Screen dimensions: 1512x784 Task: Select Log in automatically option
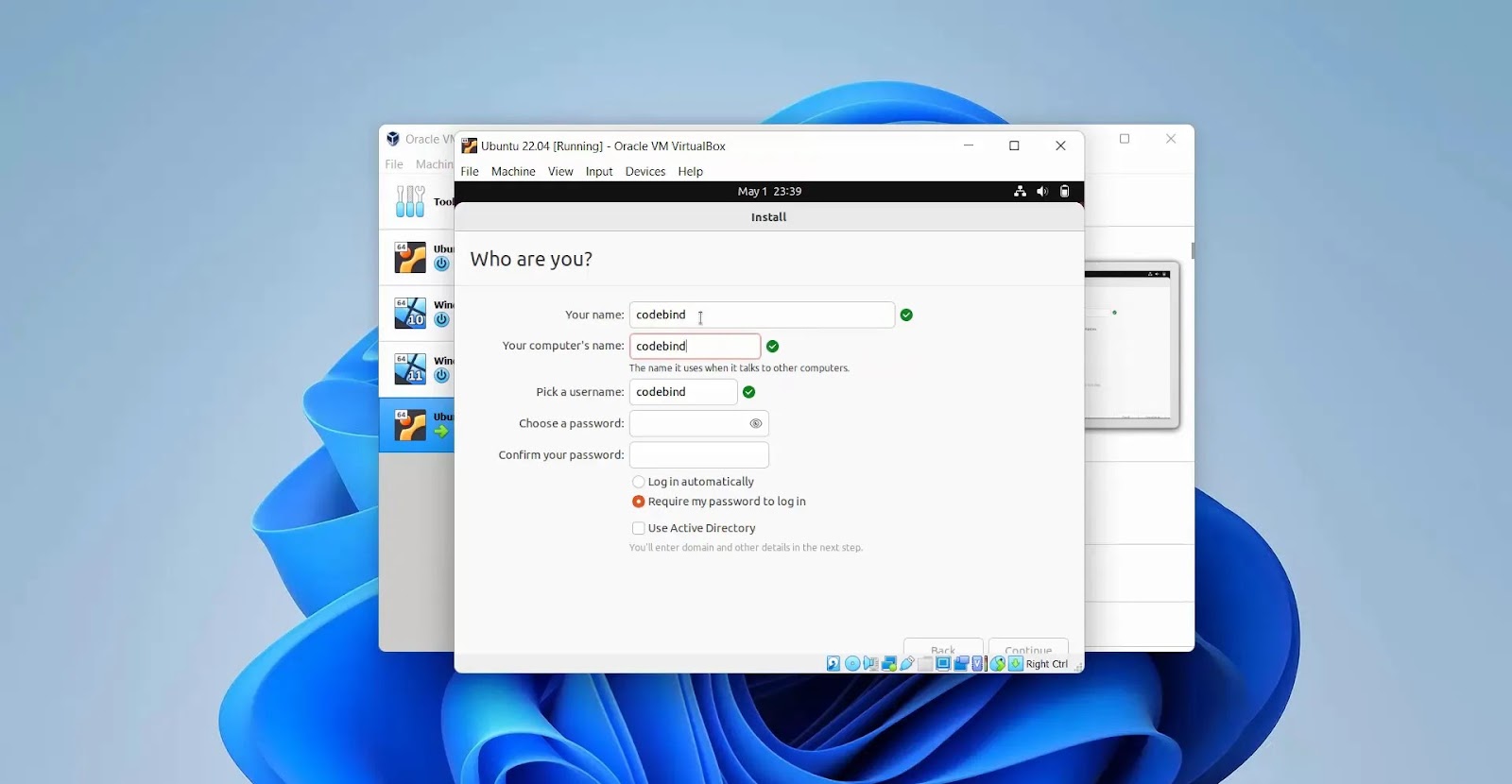(x=639, y=482)
